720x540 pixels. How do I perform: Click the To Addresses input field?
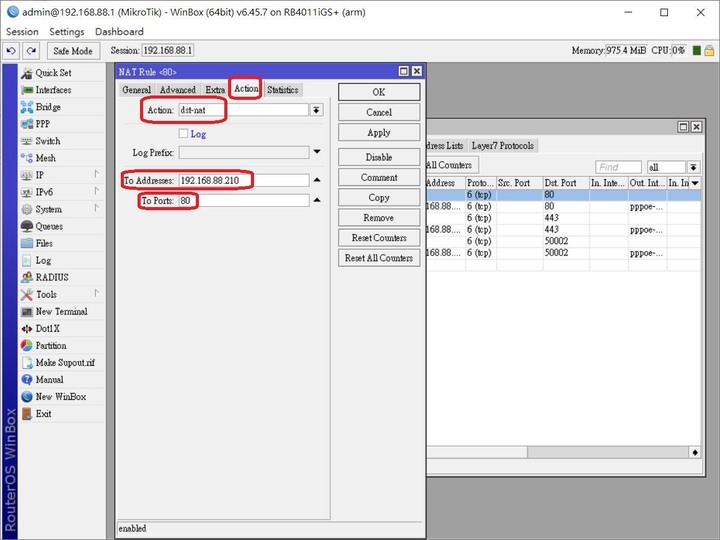pyautogui.click(x=243, y=180)
